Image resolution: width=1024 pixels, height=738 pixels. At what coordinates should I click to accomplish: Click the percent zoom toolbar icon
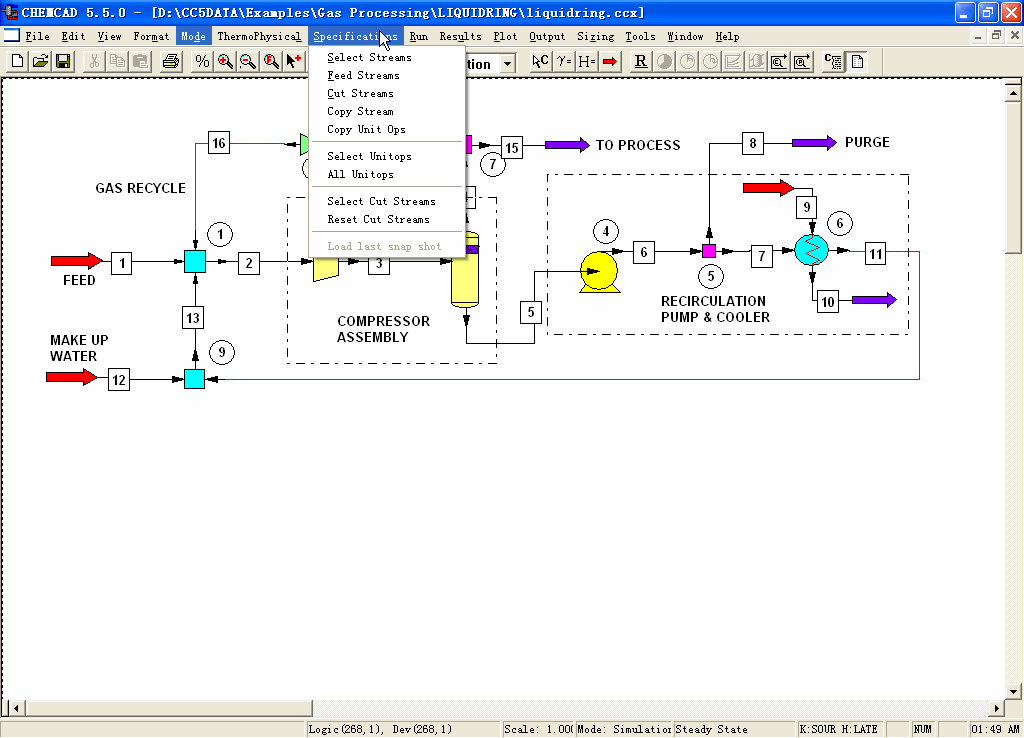point(202,61)
